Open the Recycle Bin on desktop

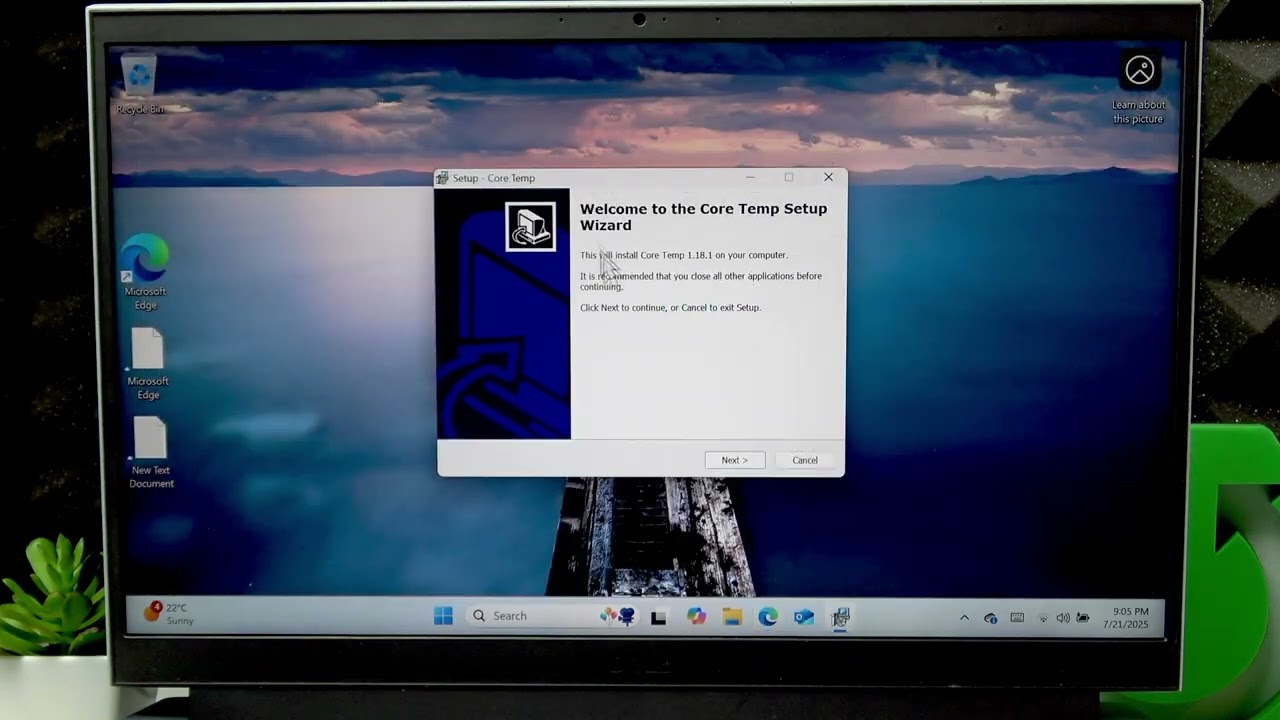click(139, 85)
